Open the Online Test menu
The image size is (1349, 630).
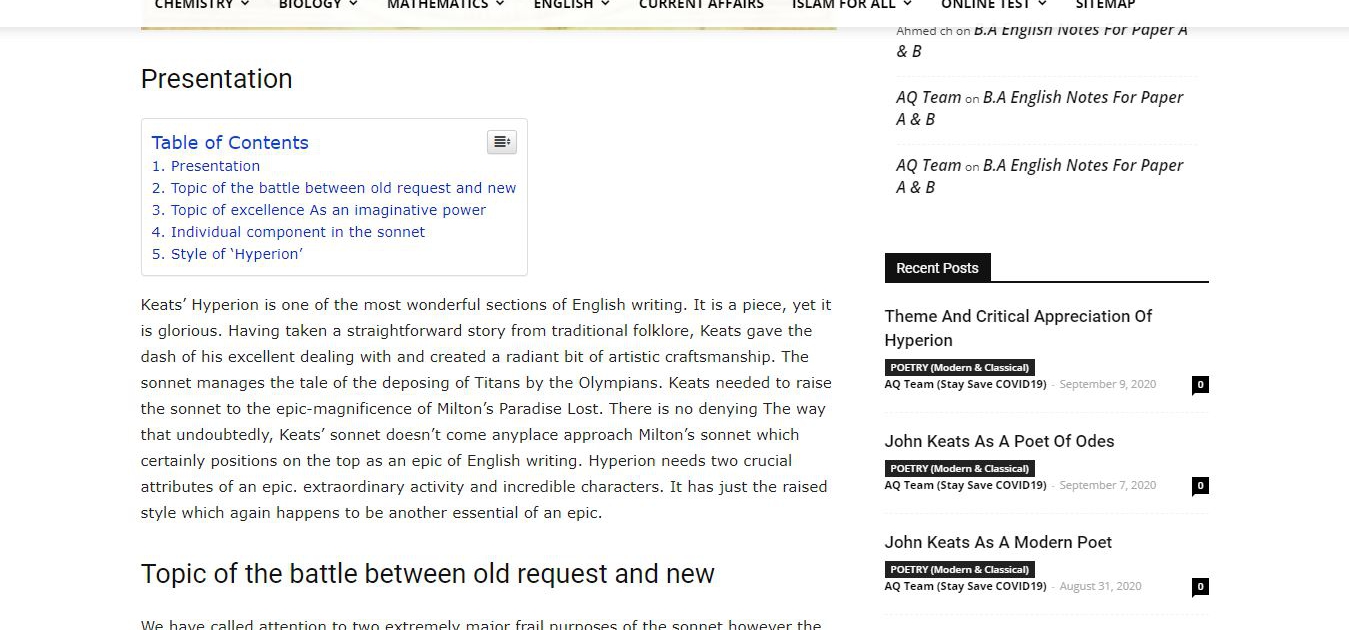(993, 5)
